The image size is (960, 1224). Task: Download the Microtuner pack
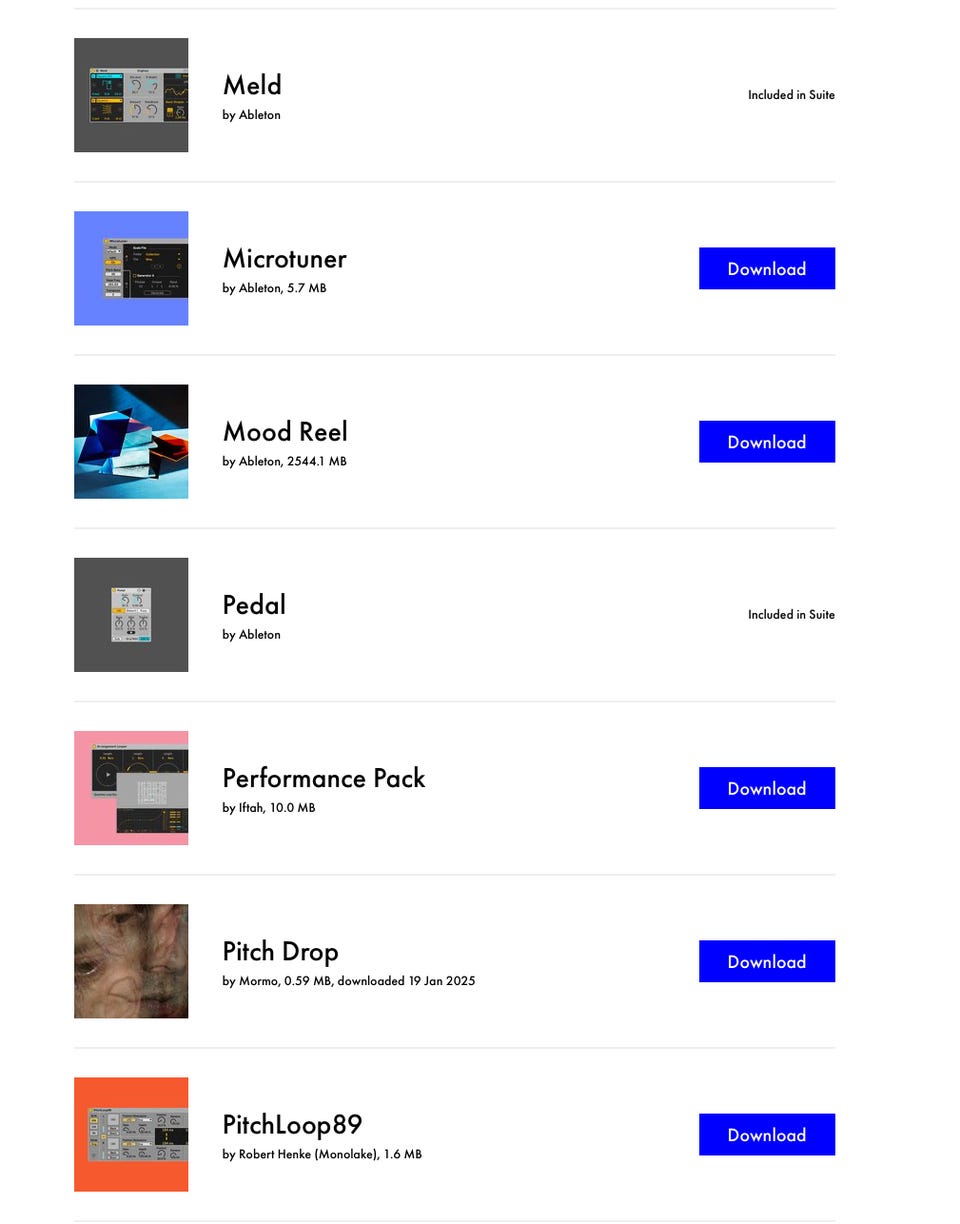[x=766, y=268]
